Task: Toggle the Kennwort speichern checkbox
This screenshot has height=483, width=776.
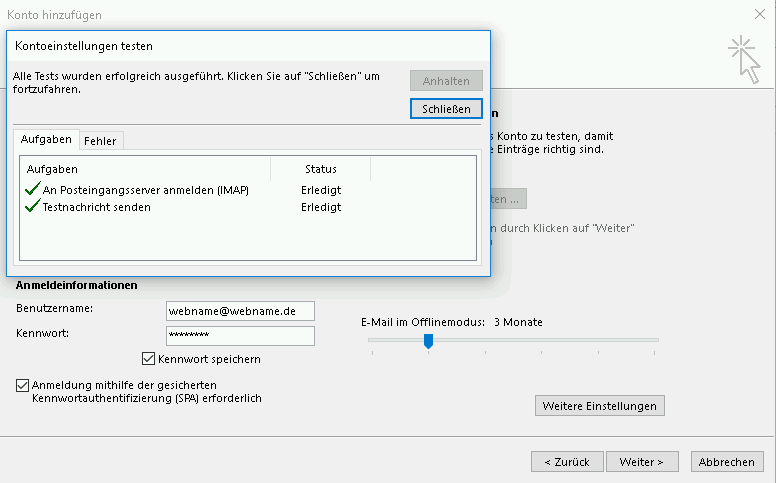Action: [x=148, y=359]
